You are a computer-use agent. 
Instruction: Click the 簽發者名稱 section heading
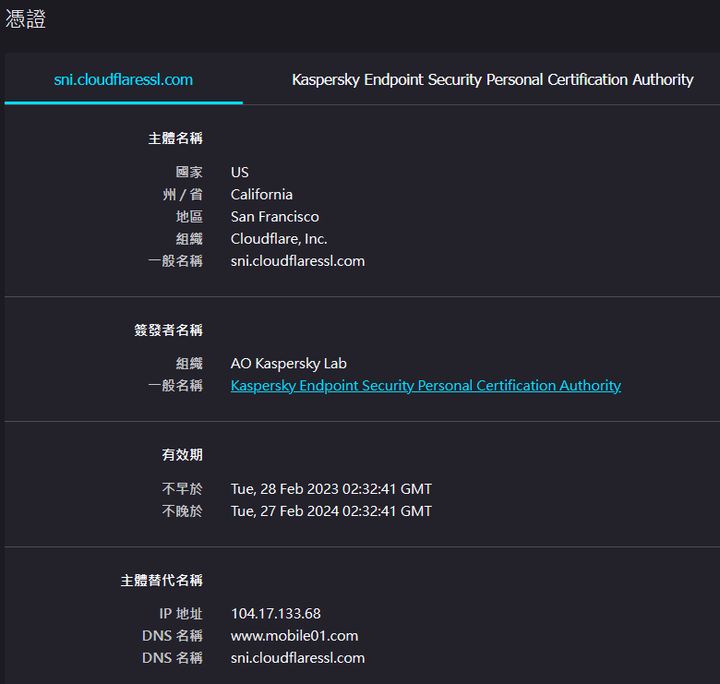169,330
